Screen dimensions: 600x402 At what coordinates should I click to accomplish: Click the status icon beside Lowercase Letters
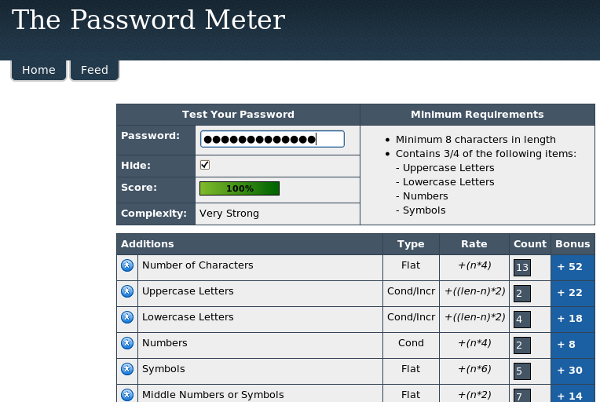tap(127, 318)
